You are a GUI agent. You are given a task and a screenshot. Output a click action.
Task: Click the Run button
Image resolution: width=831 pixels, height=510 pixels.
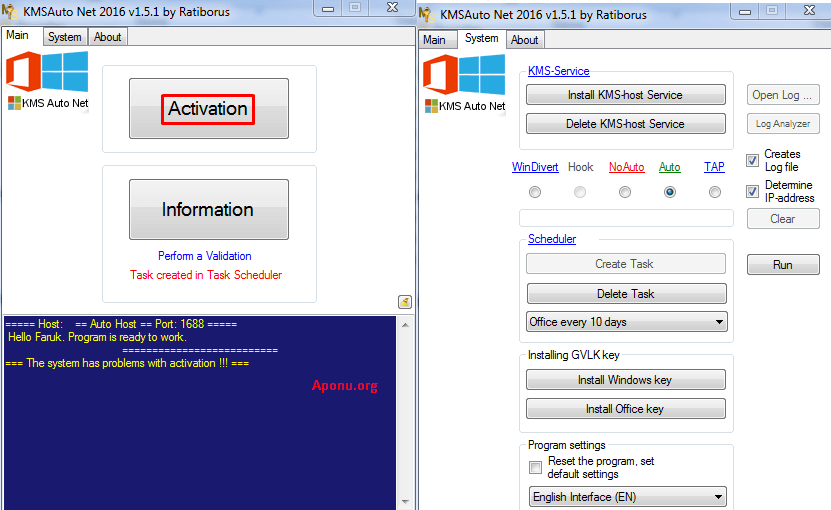point(783,265)
